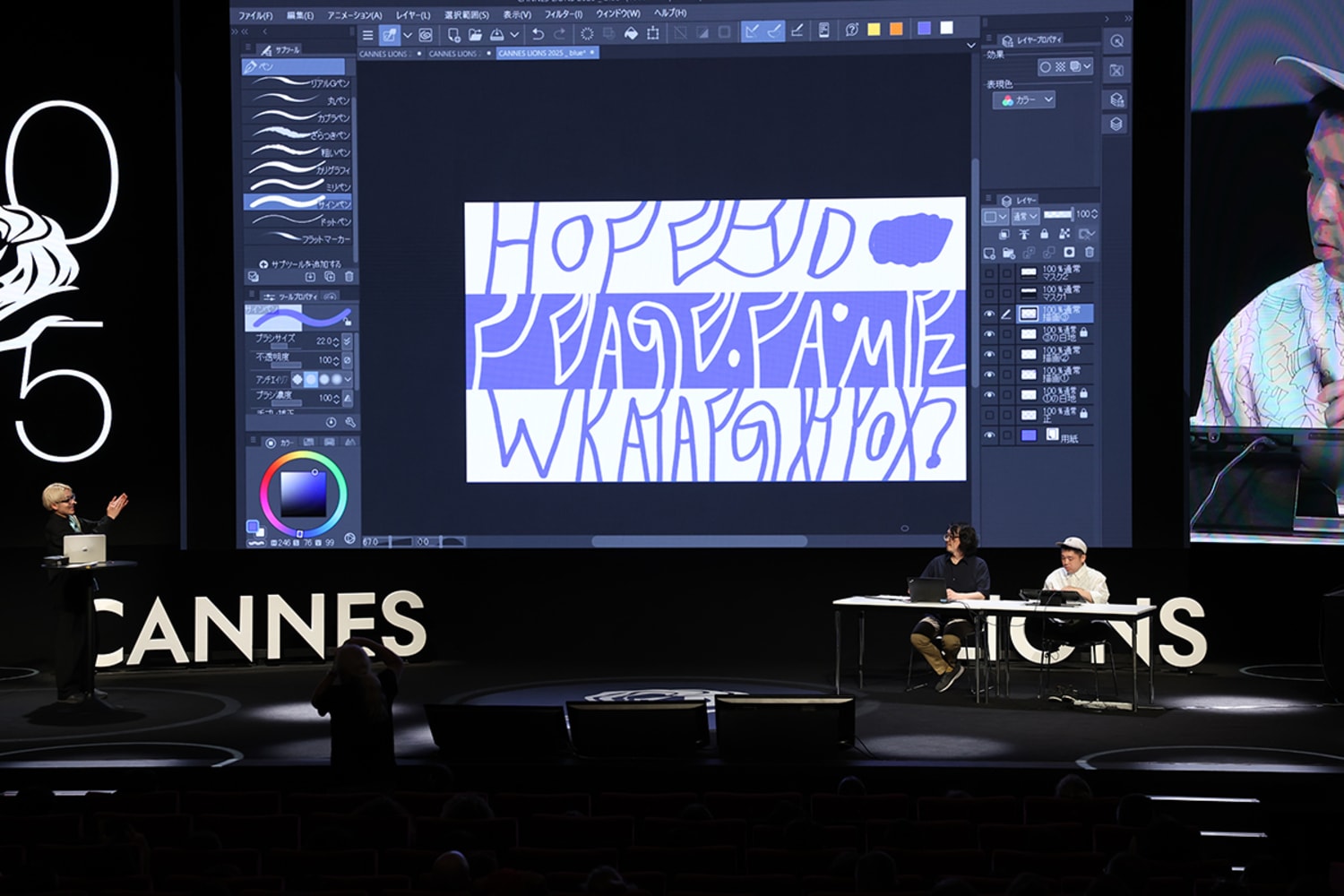Expand the 効果 effect options dropdown

coord(1088,67)
